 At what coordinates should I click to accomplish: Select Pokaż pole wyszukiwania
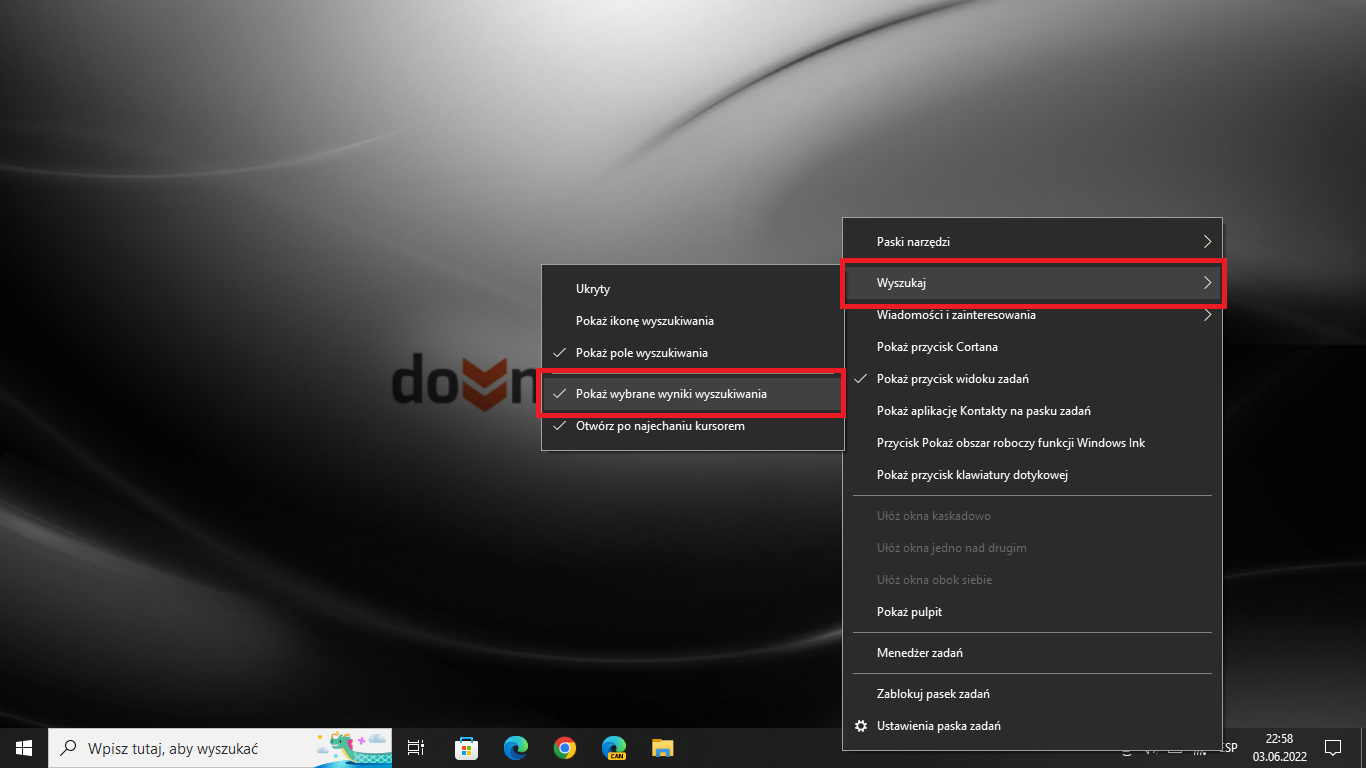(x=692, y=353)
